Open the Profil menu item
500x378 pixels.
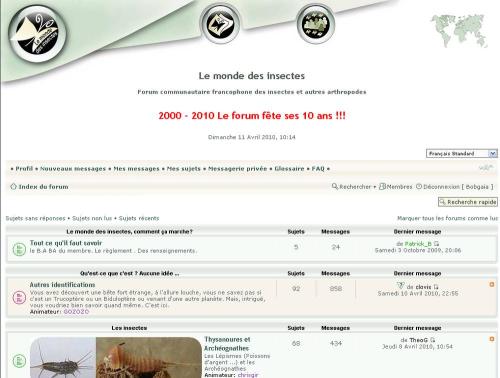(x=24, y=169)
